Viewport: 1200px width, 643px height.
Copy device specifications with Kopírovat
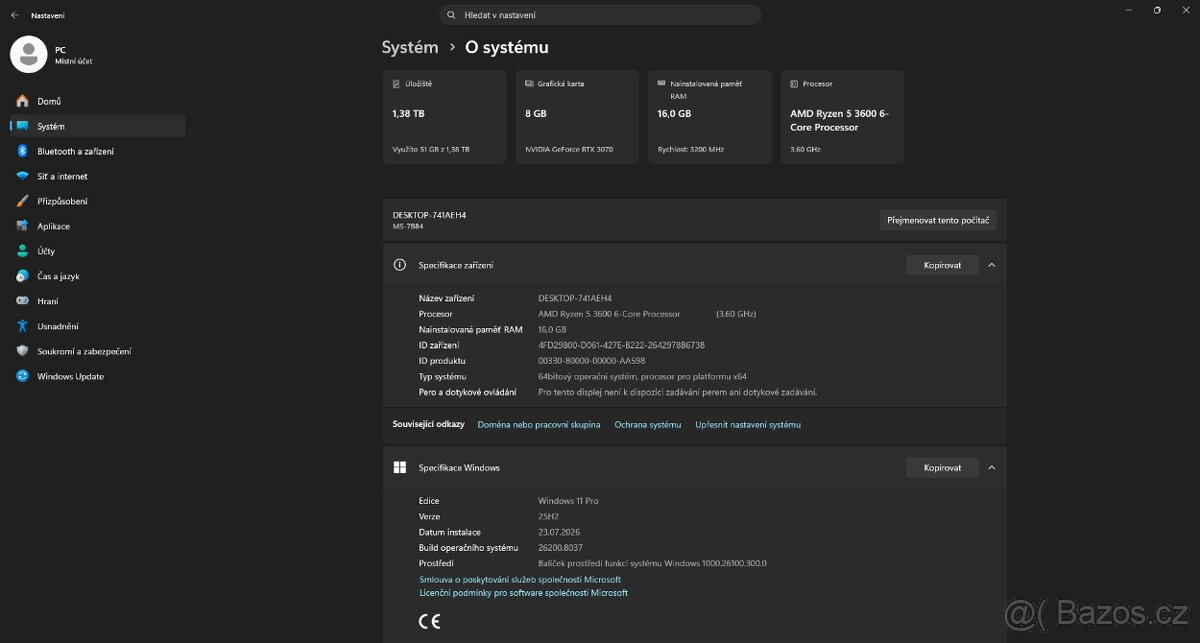(942, 265)
